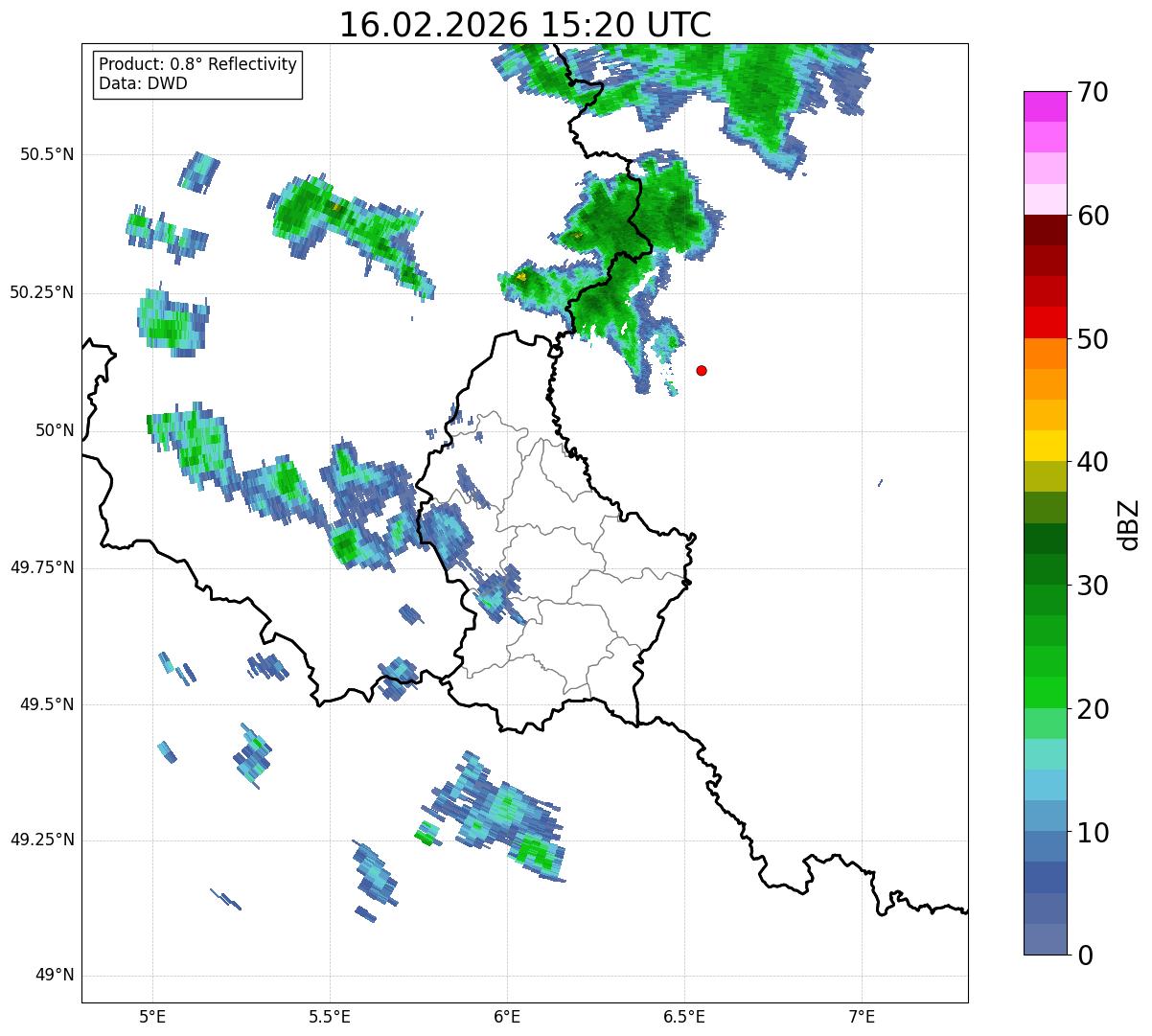Click the 0 tick label on colorbar
This screenshot has height=1036, width=1152.
[x=1085, y=955]
